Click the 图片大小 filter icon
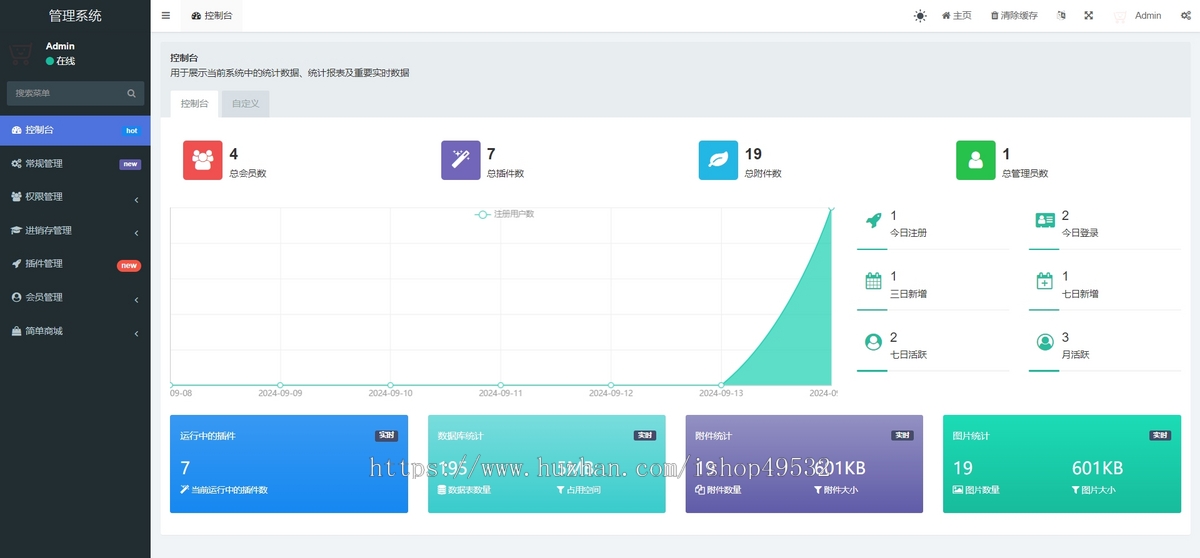1200x558 pixels. [1076, 490]
